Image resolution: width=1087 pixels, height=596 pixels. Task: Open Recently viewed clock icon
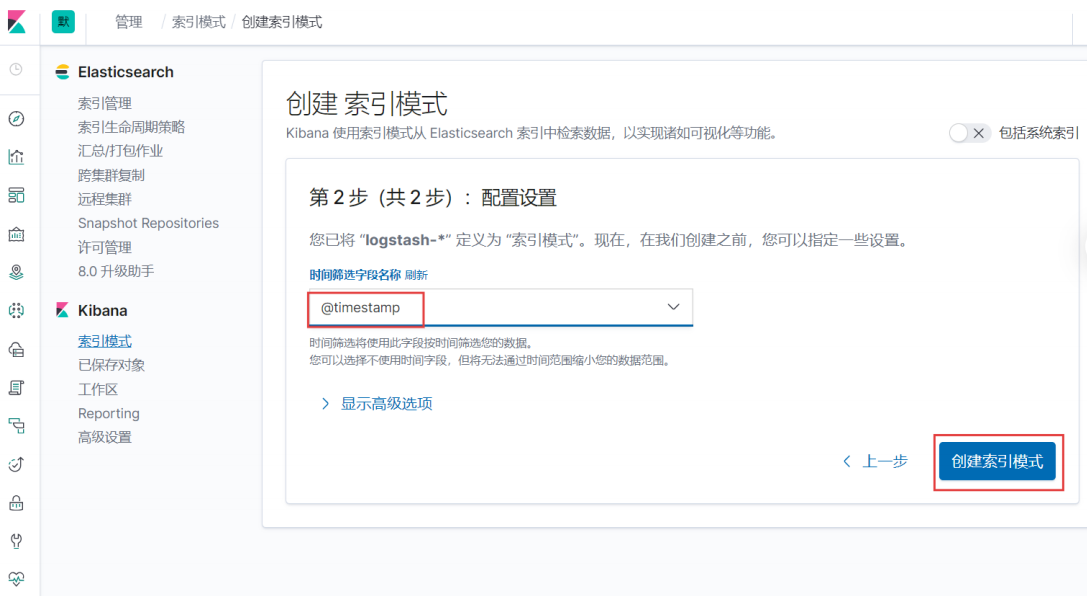pos(16,69)
